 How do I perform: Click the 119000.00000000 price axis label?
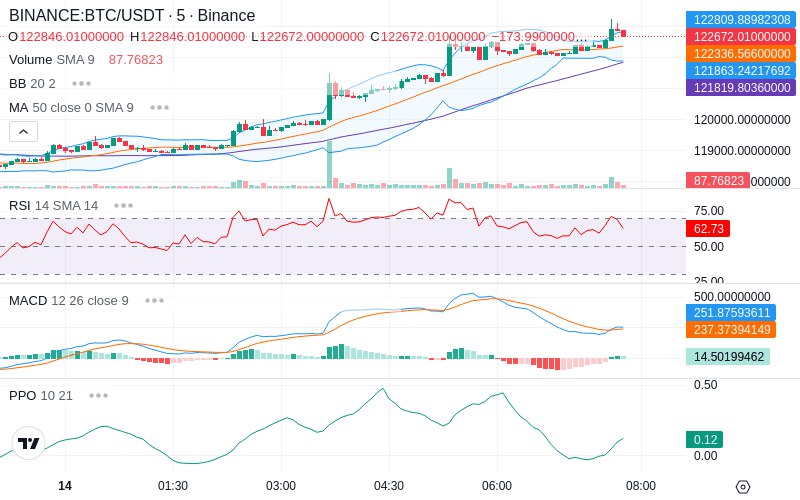[x=742, y=151]
